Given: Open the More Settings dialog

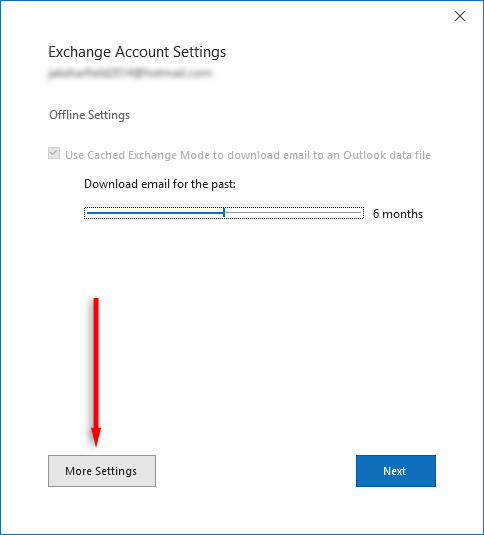Looking at the screenshot, I should coord(102,471).
